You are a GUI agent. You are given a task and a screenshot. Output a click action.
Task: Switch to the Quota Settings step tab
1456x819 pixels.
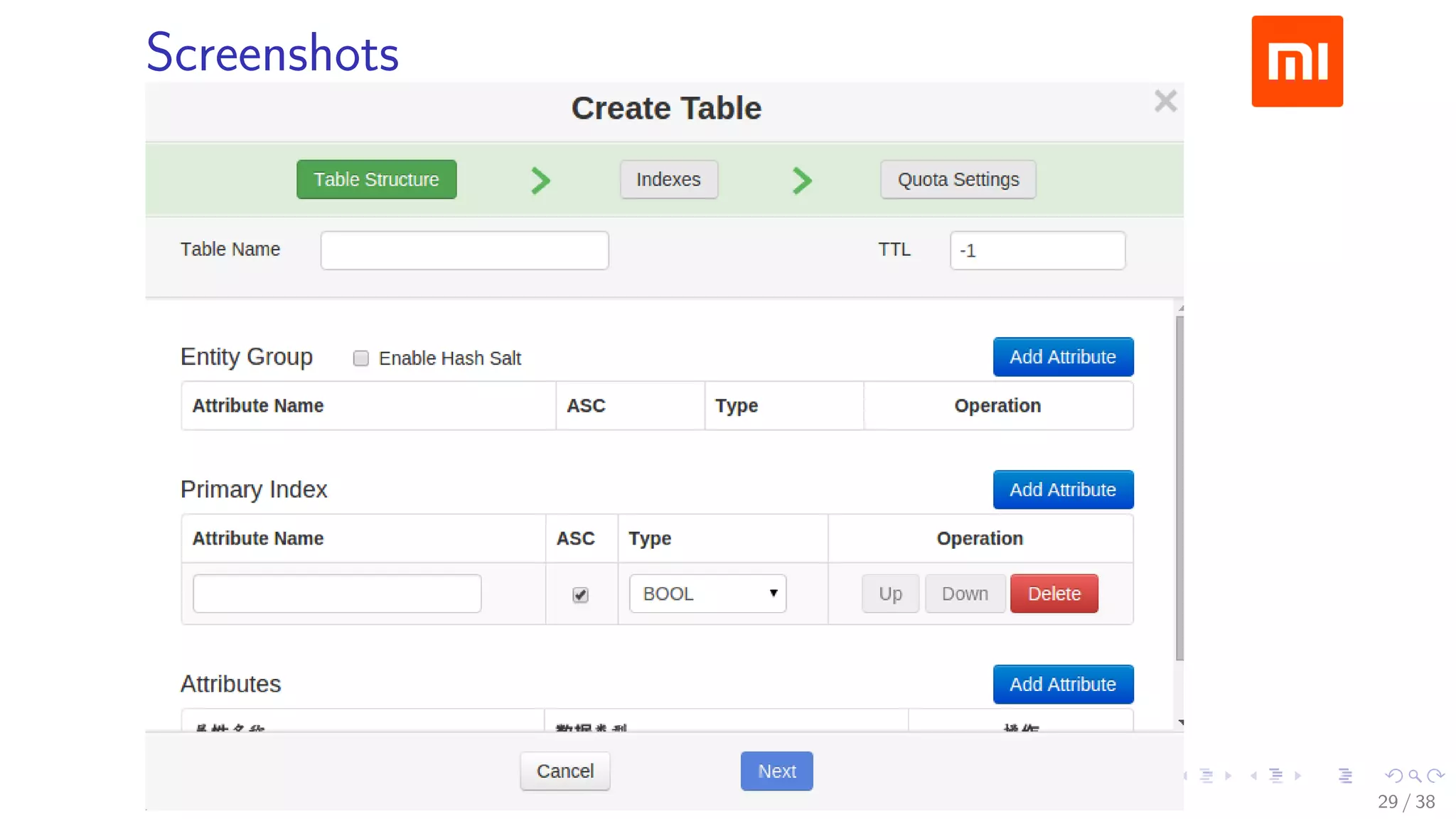point(958,180)
